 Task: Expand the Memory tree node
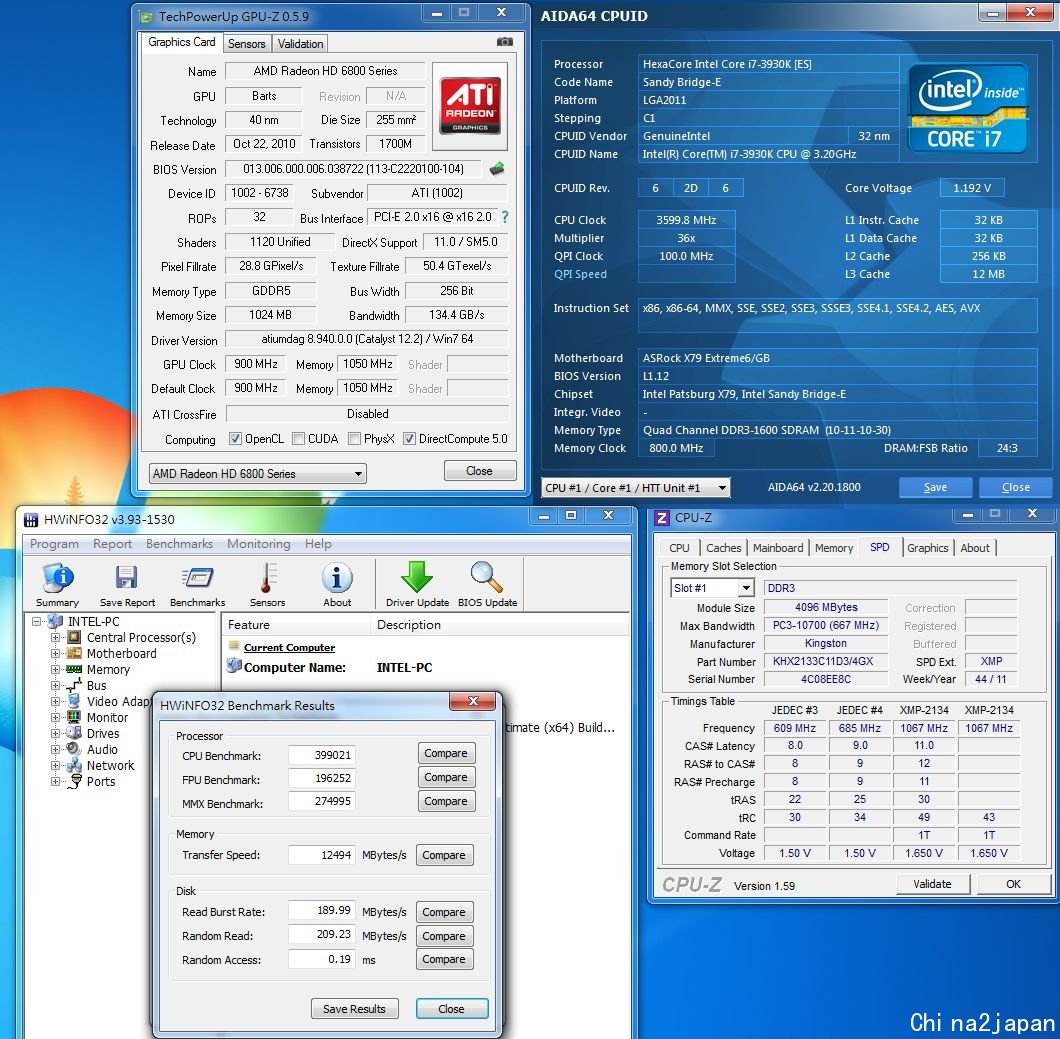coord(55,669)
